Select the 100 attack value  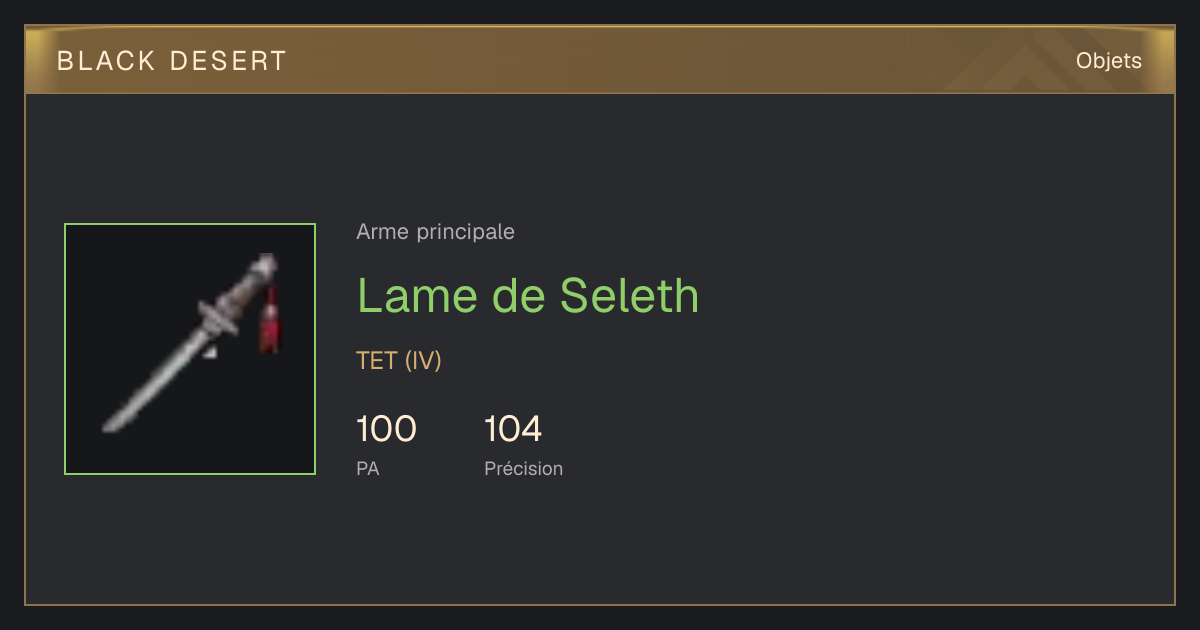(386, 429)
